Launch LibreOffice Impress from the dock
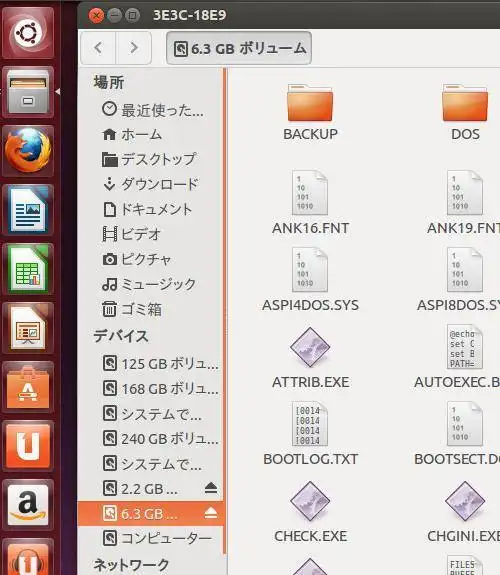 [x=28, y=328]
